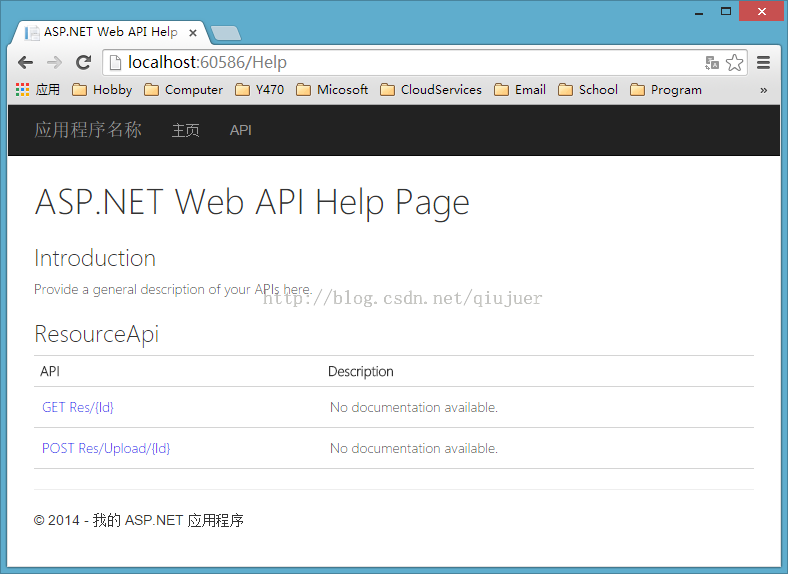The height and width of the screenshot is (574, 788).
Task: Expand the bookmarks overflow chevron
Action: (x=763, y=90)
